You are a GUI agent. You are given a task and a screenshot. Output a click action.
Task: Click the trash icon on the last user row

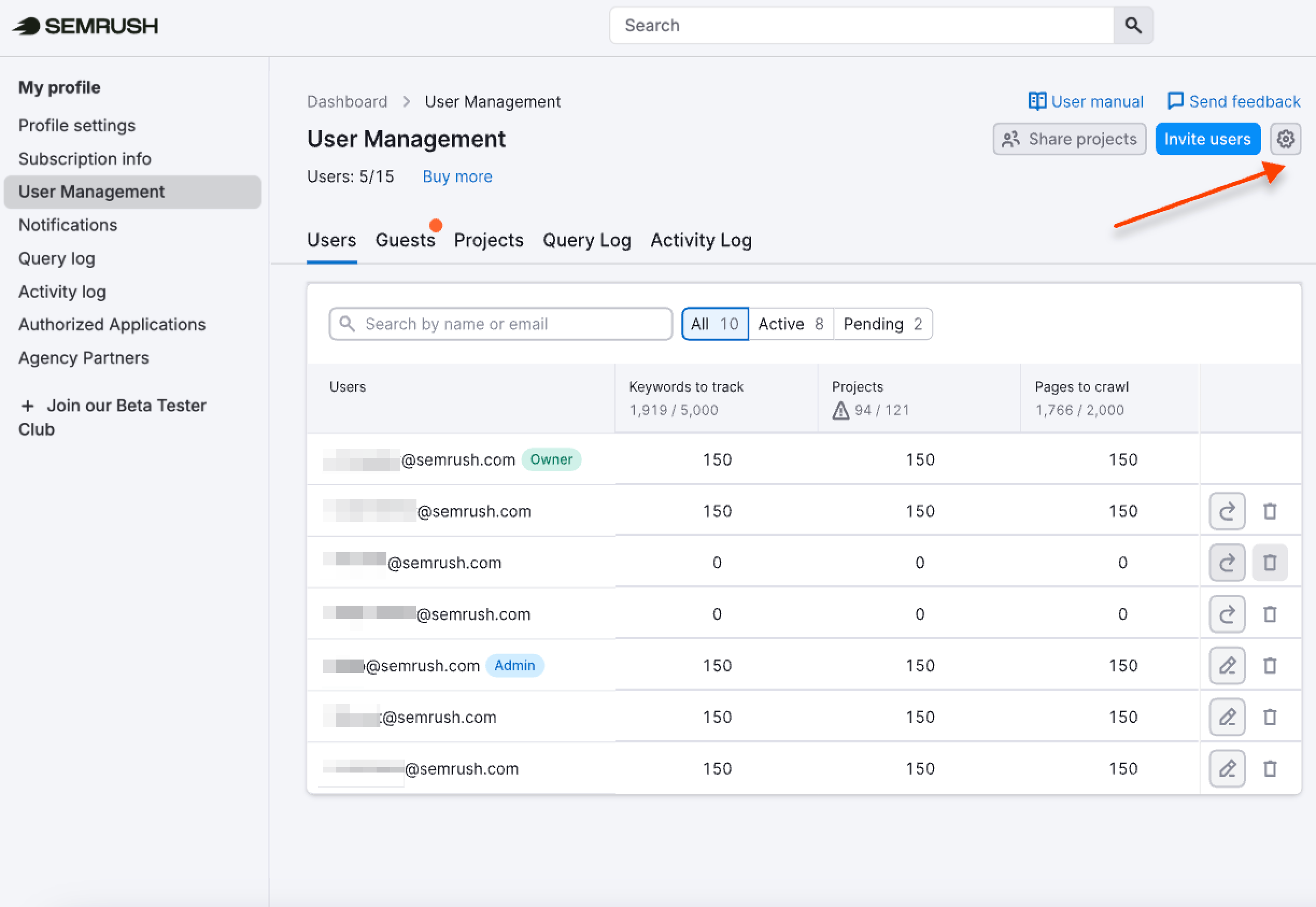click(1271, 768)
